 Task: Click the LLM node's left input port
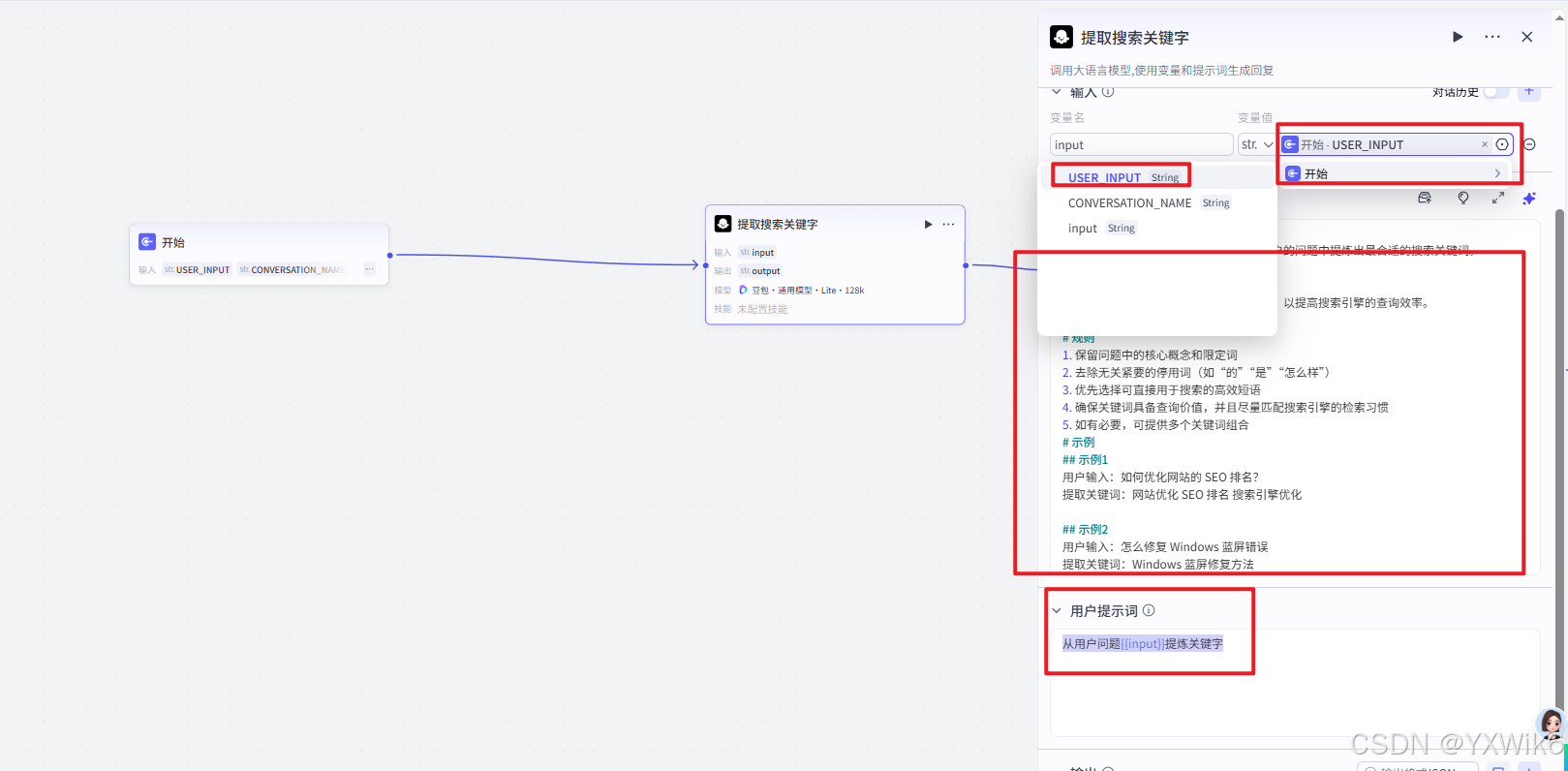pos(707,264)
